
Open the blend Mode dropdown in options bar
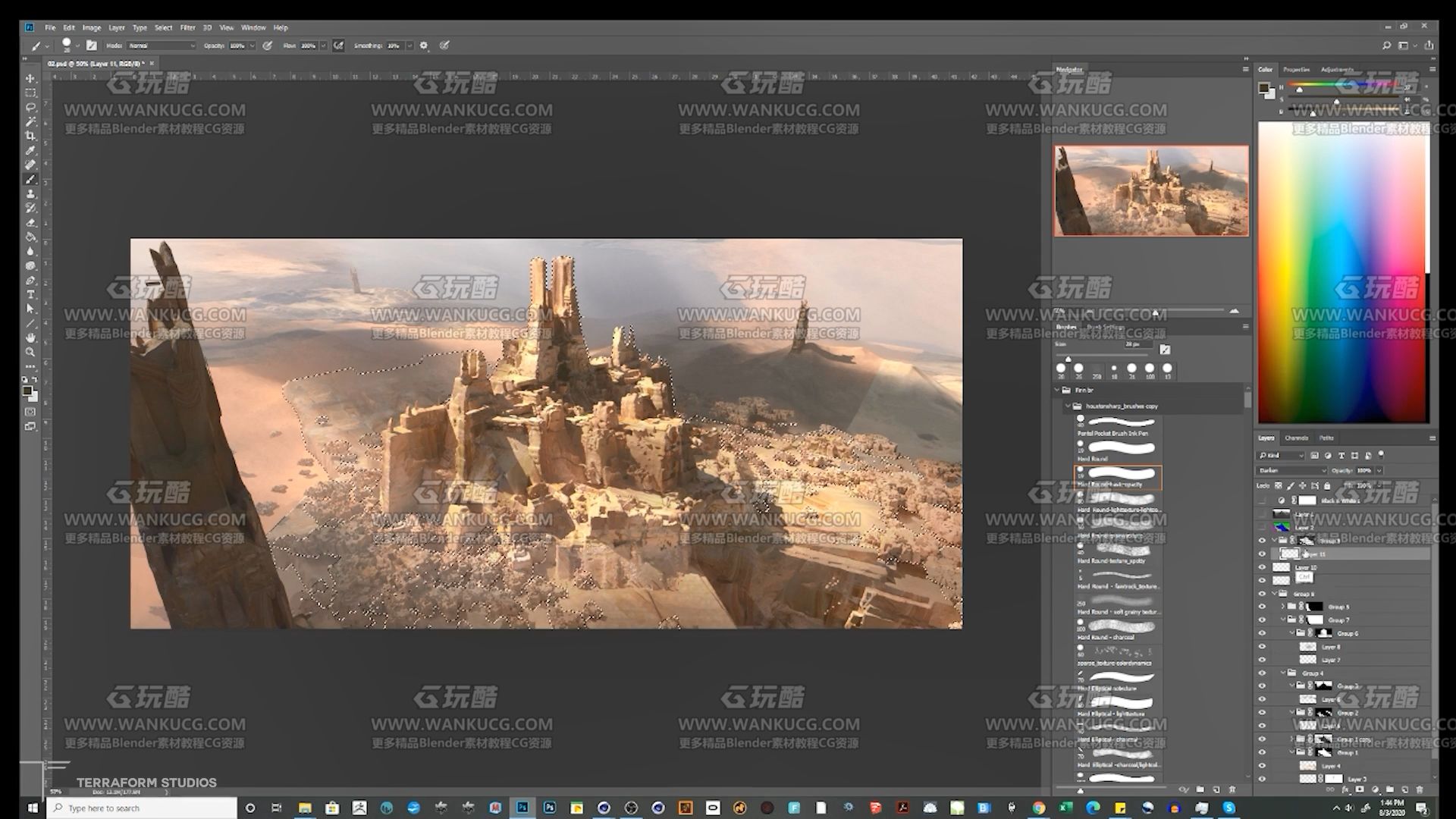coord(162,45)
